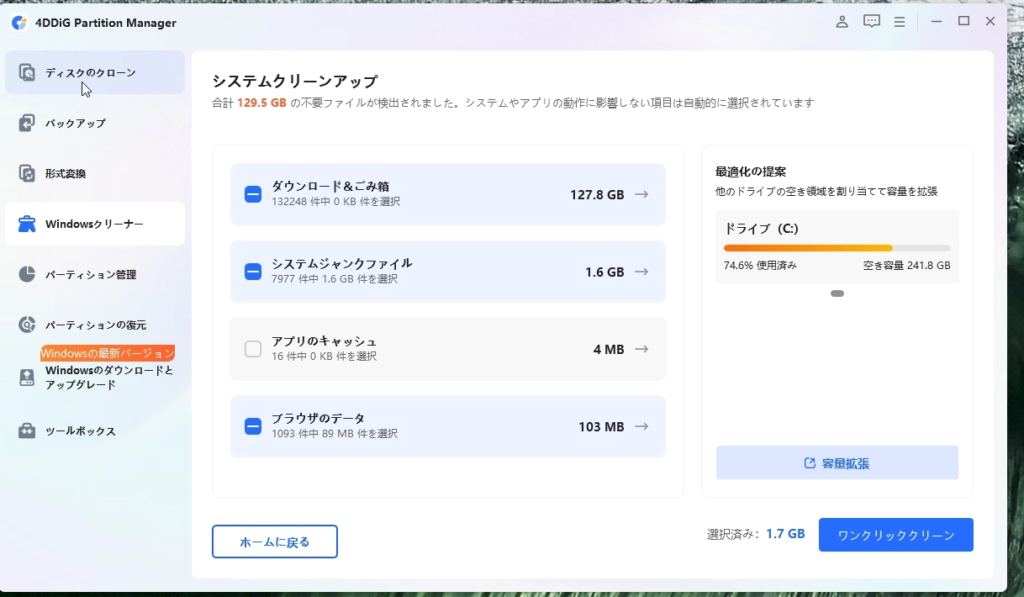Viewport: 1024px width, 597px height.
Task: Expand Downloads & Recycle Bin details arrow
Action: (x=641, y=195)
